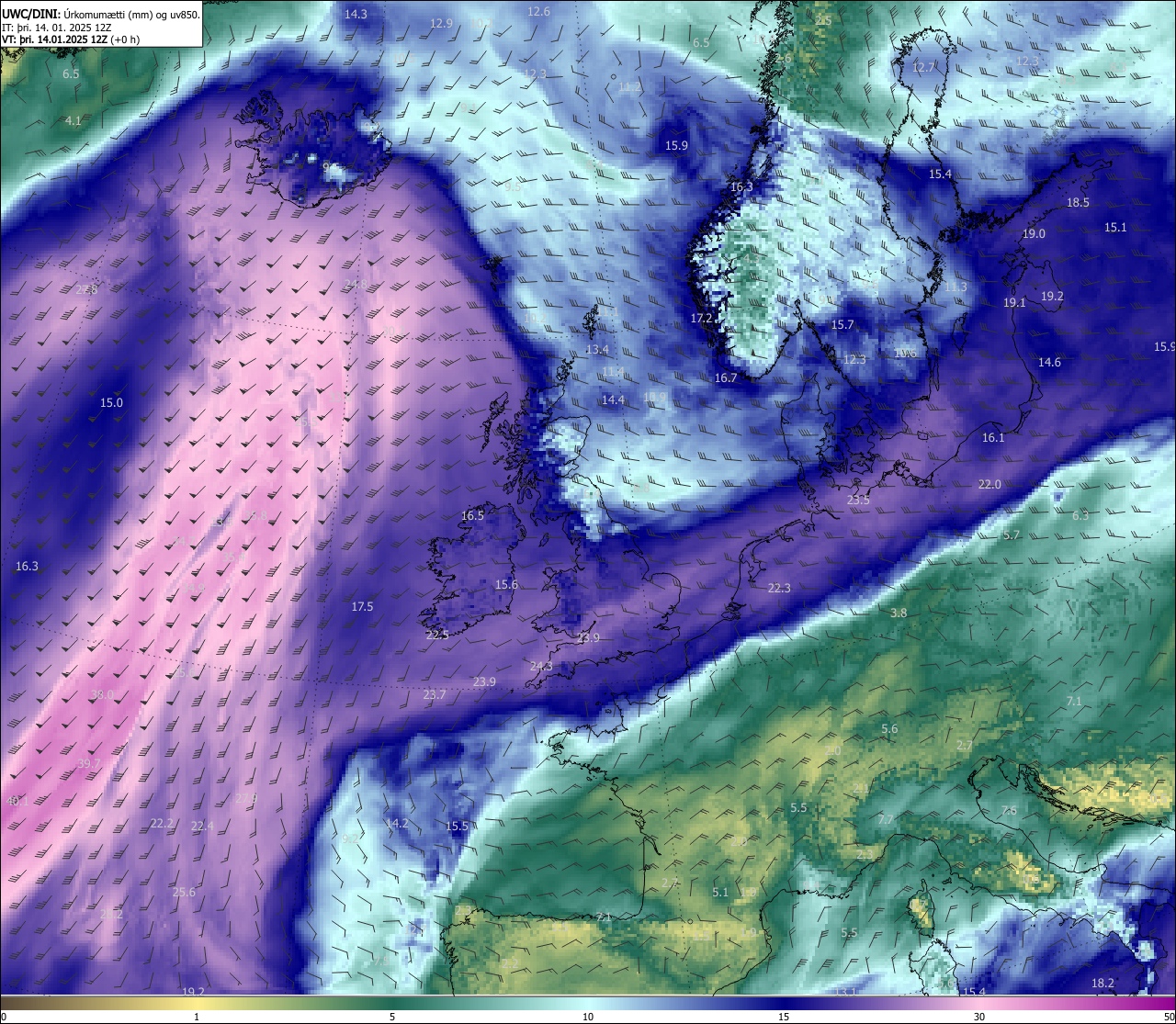The height and width of the screenshot is (1024, 1176).
Task: Select the 5.1 value label
Action: [x=720, y=892]
